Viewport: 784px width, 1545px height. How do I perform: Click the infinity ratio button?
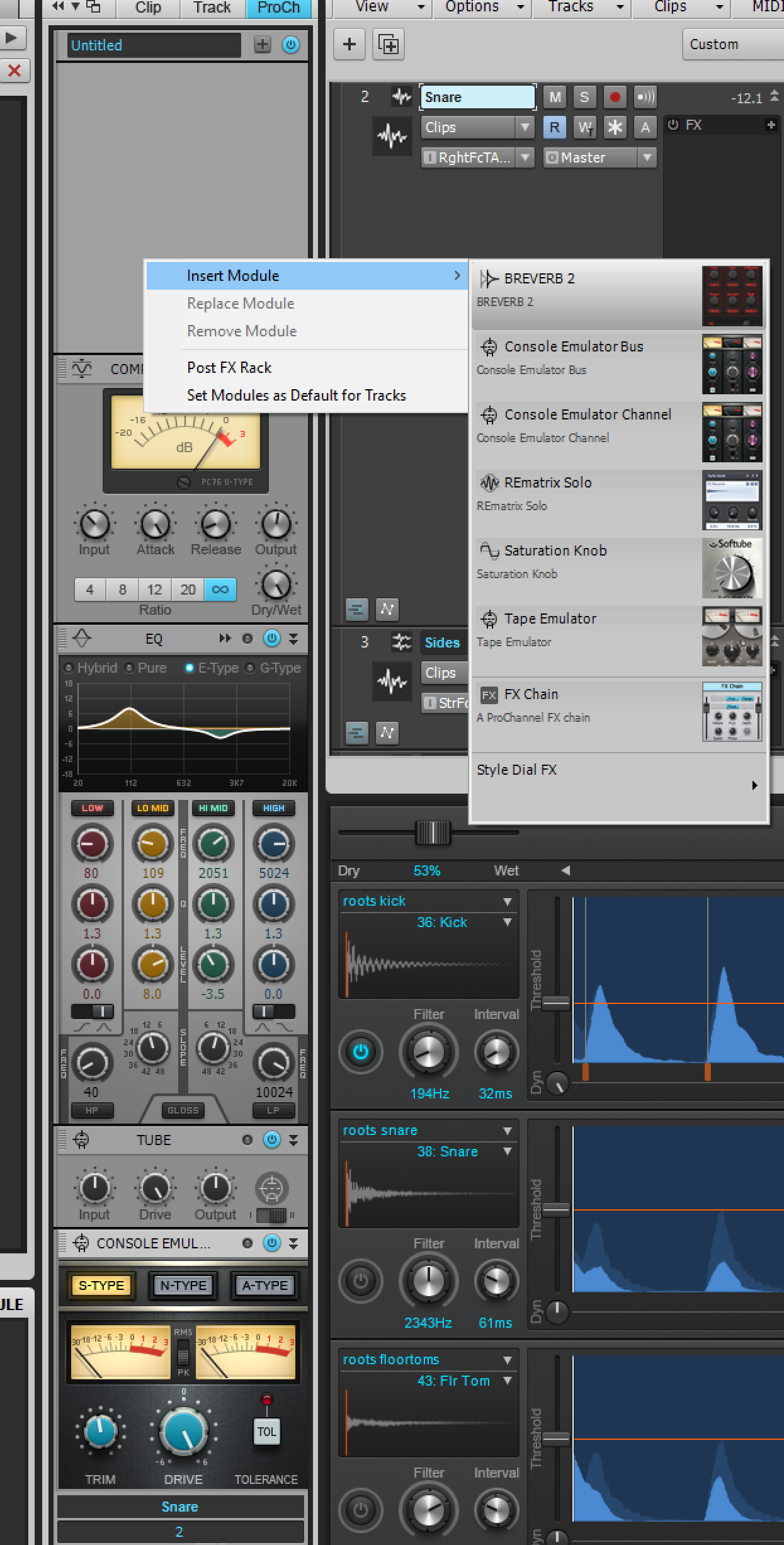[220, 590]
